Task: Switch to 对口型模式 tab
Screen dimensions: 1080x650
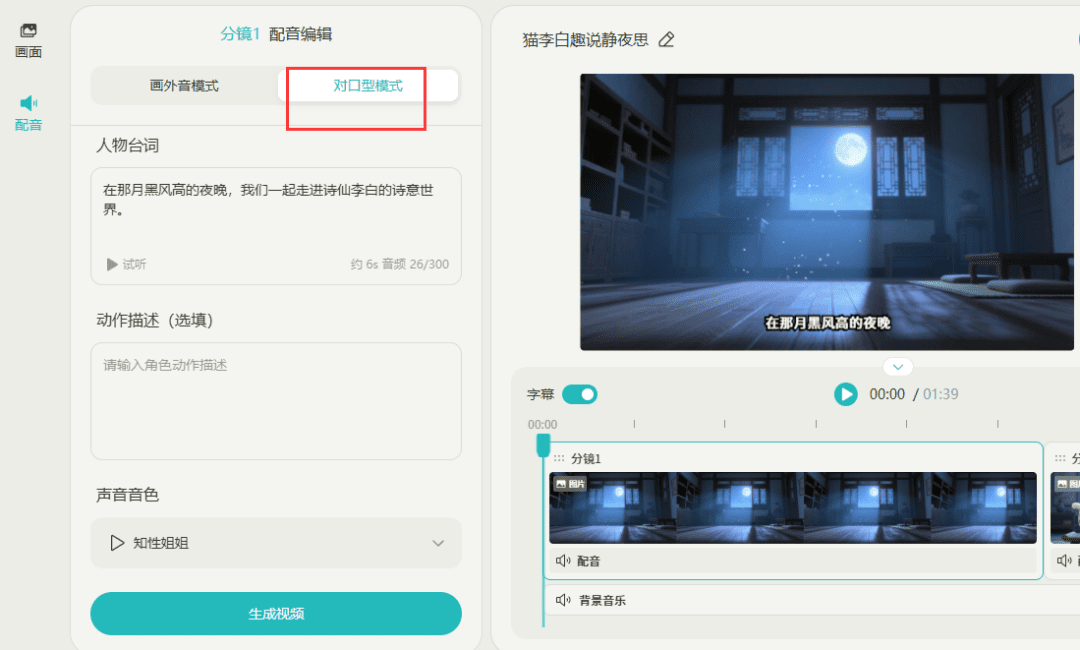Action: coord(368,86)
